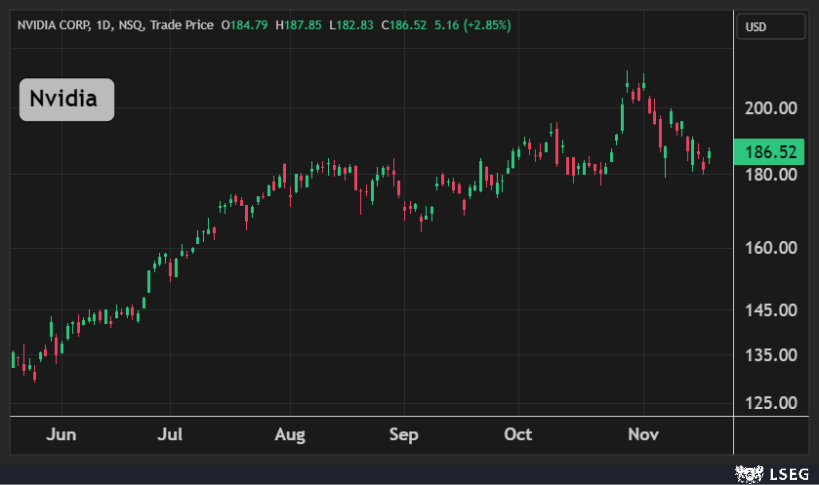Click the Nvidia label box
Image resolution: width=819 pixels, height=485 pixels.
[67, 100]
